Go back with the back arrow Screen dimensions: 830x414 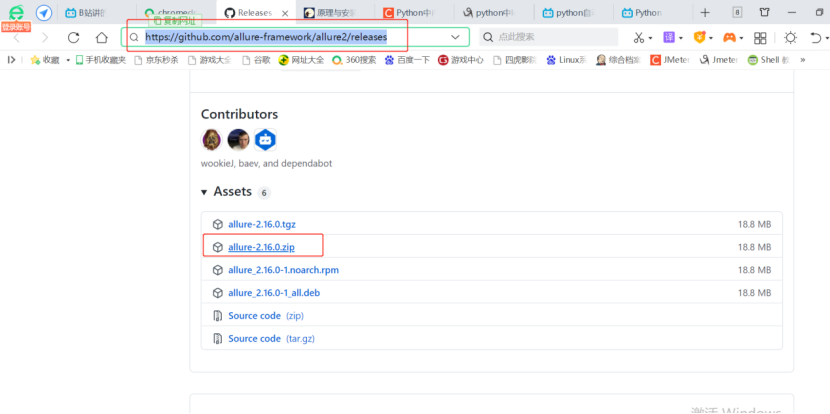[17, 38]
